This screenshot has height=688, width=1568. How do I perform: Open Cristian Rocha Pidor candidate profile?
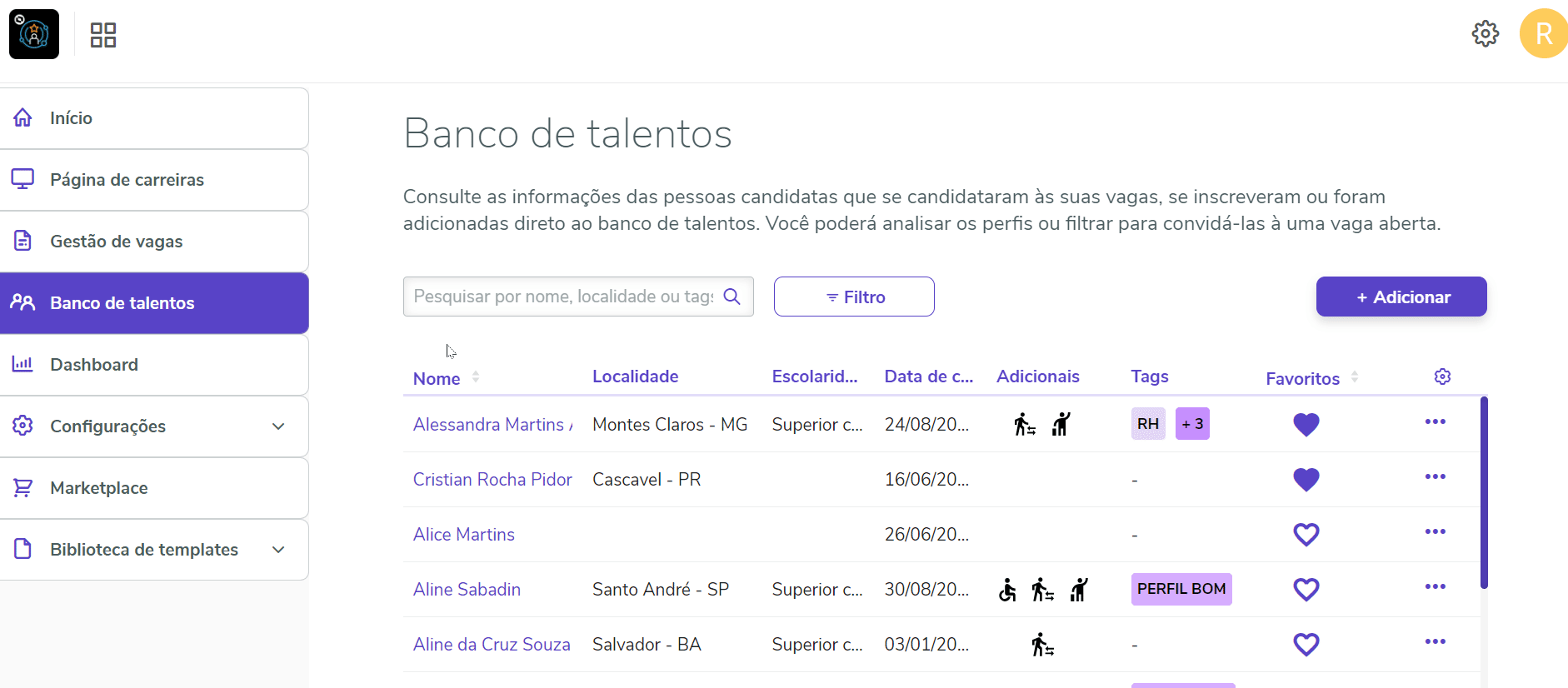[492, 480]
